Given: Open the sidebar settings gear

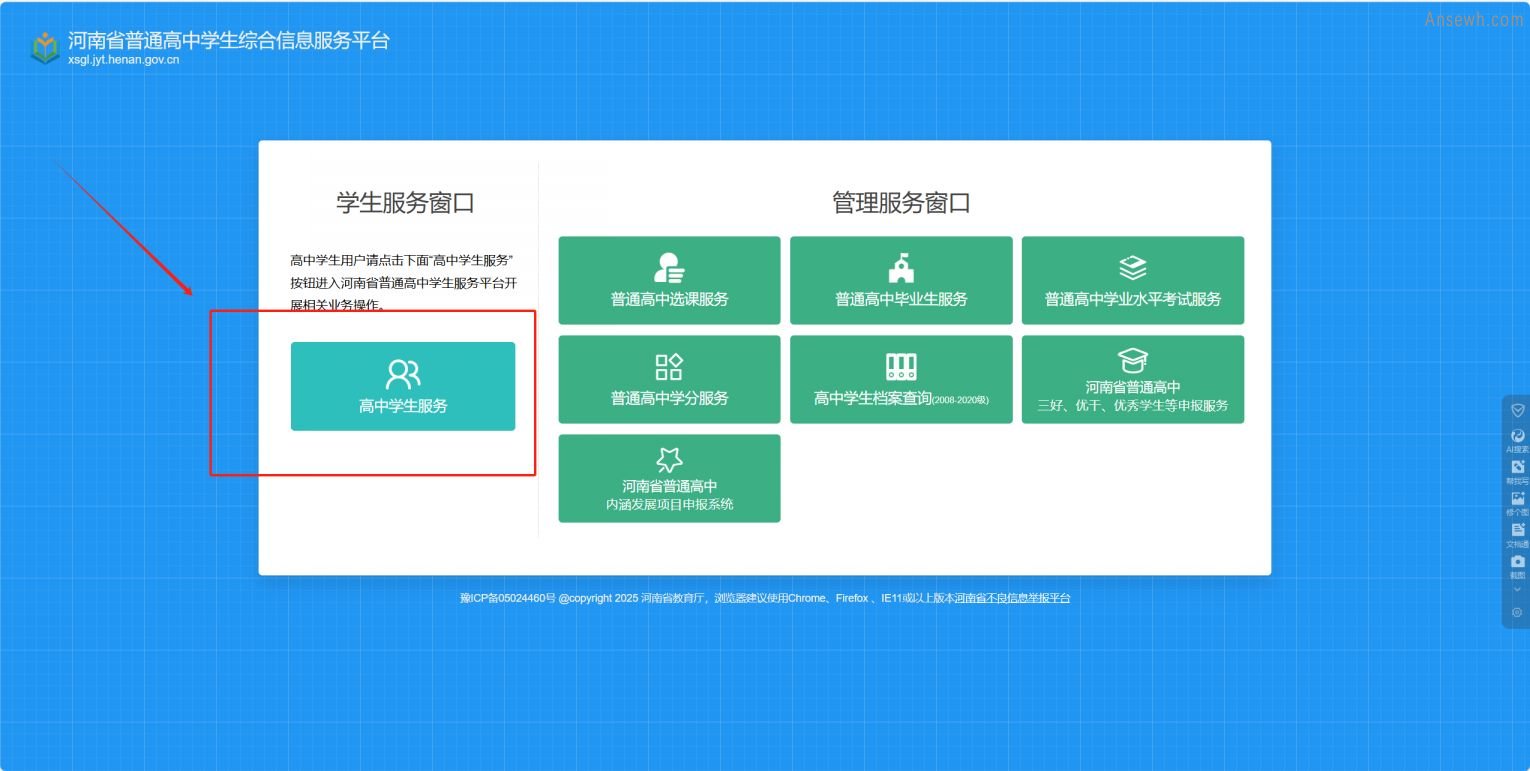Looking at the screenshot, I should point(1517,612).
